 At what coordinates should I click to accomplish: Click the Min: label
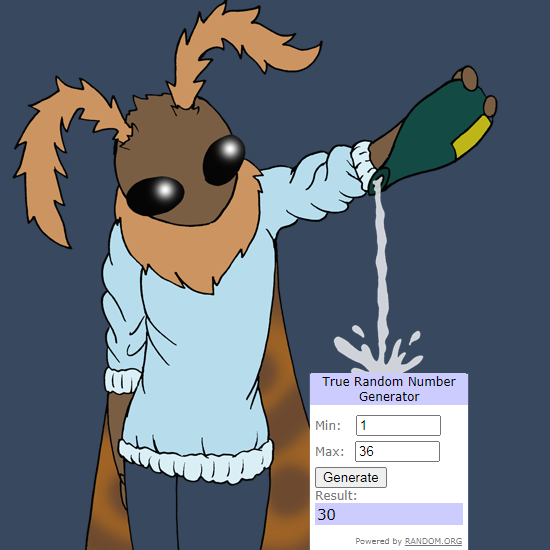(x=328, y=425)
